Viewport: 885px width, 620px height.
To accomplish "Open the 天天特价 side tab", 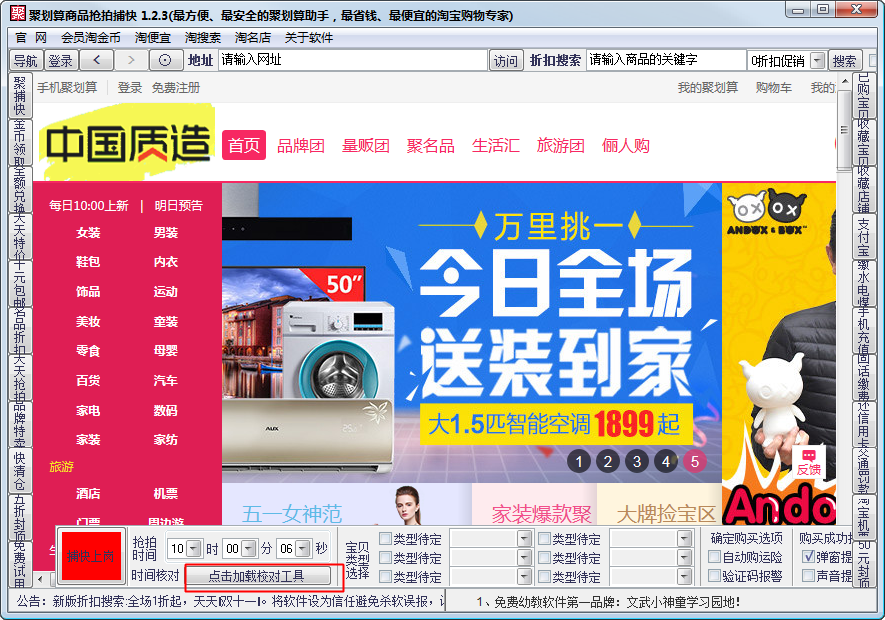I will click(x=20, y=236).
